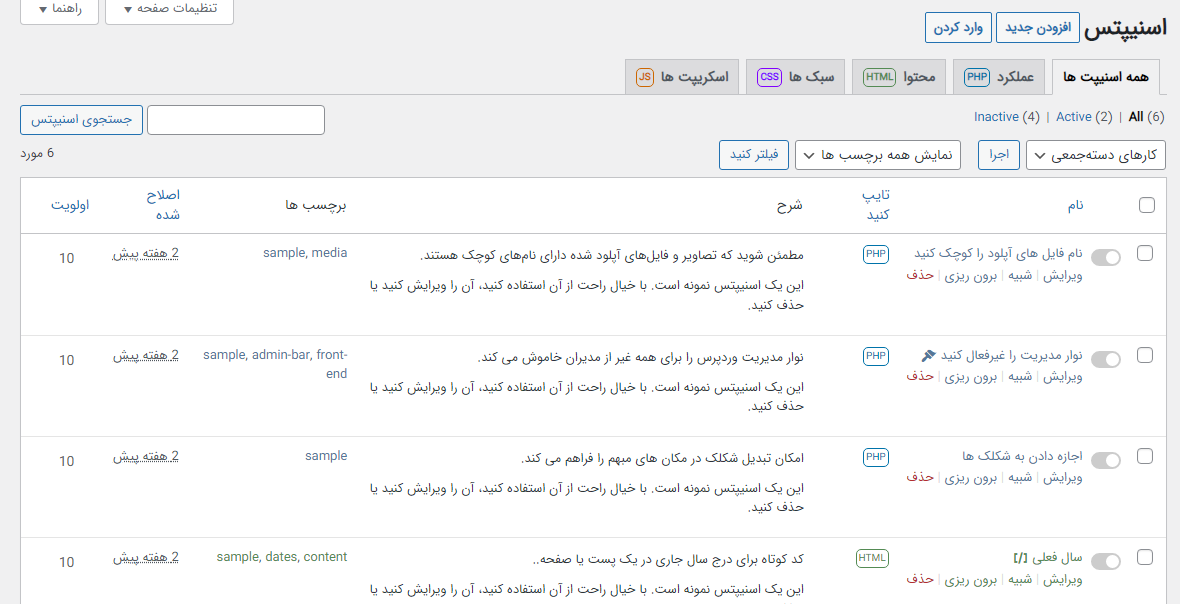Click اجرا apply button

tap(999, 155)
